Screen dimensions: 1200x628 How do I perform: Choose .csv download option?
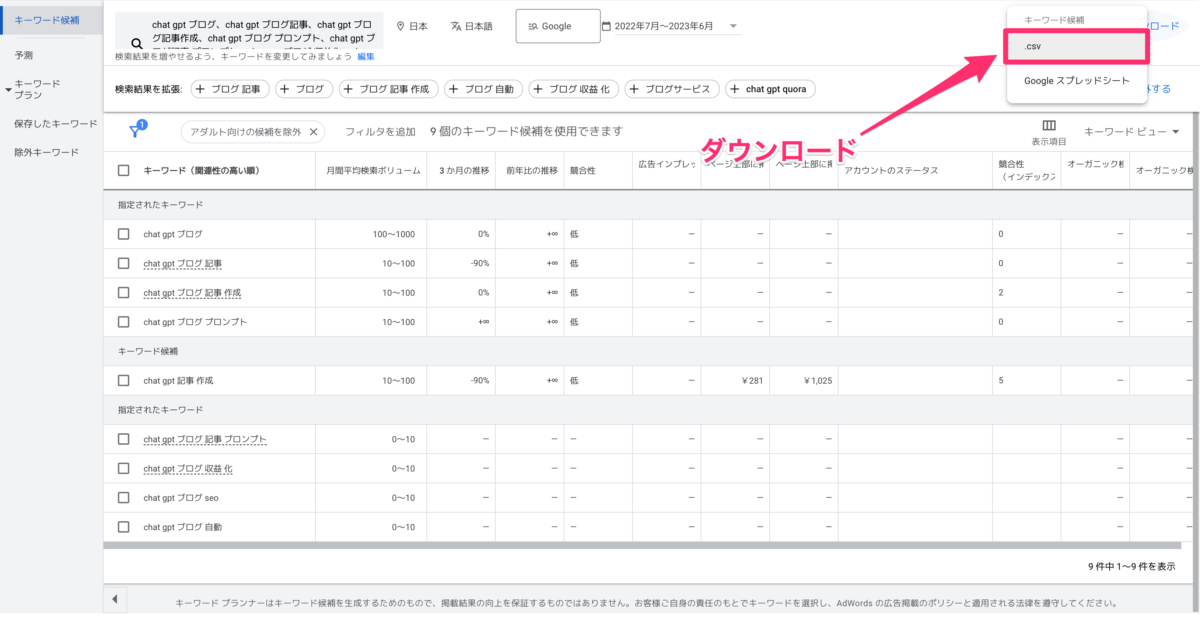point(1076,48)
